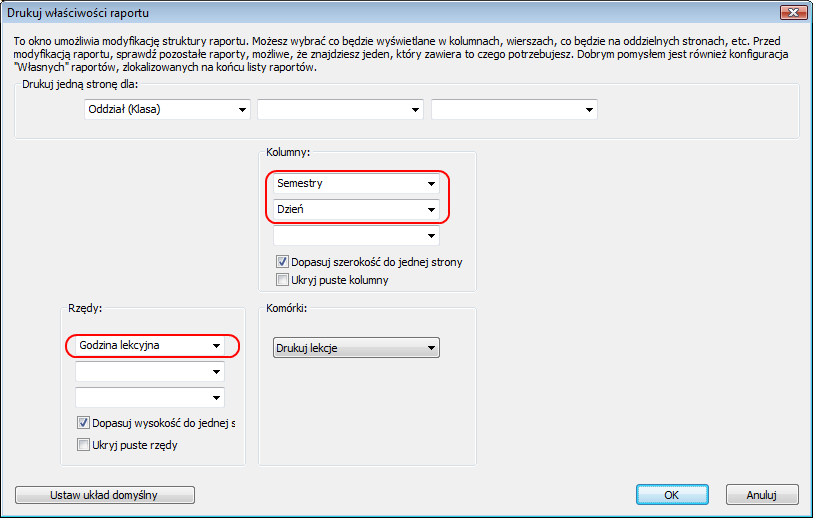The image size is (813, 518).
Task: Click the Ustaw układ domyślny button
Action: (105, 495)
